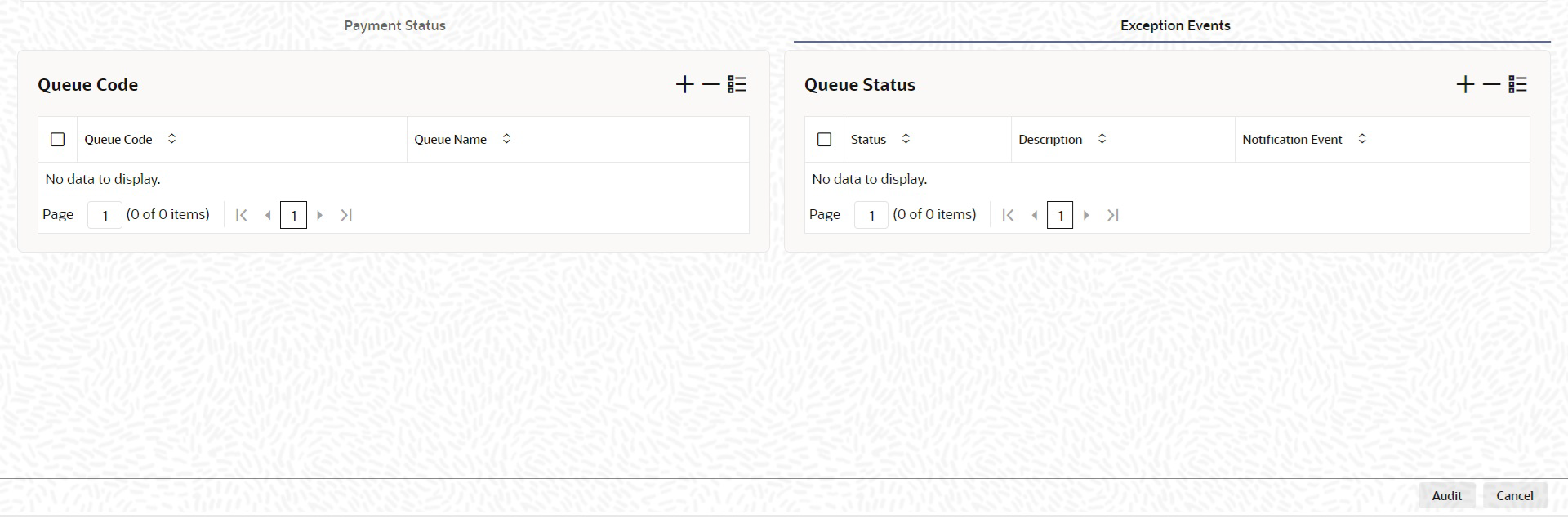The image size is (1568, 519).
Task: Open single view icon in Queue Code
Action: [x=737, y=84]
